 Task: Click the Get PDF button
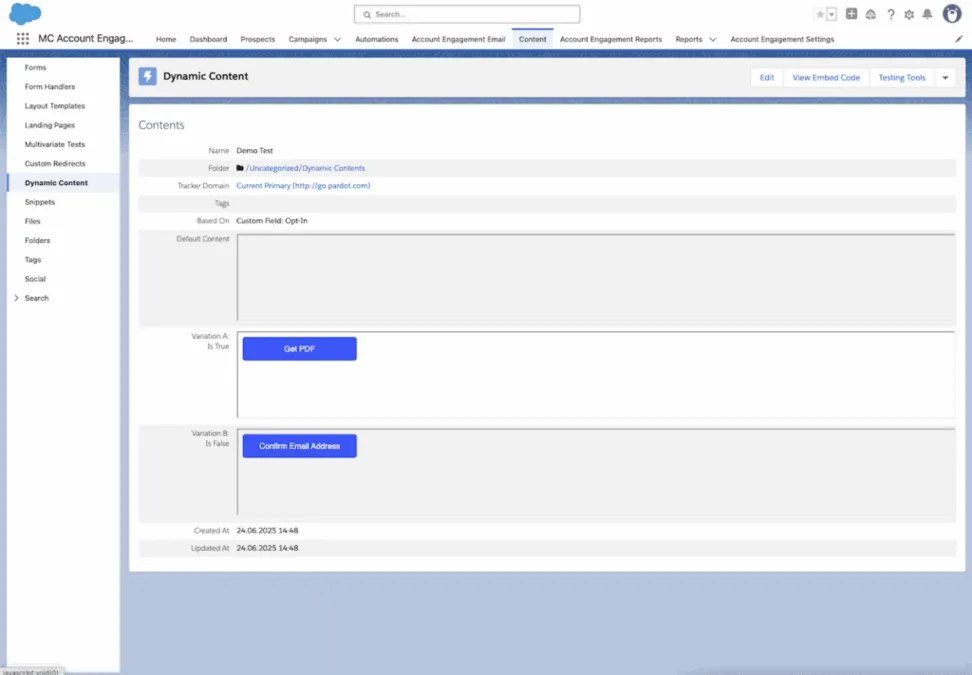(x=299, y=348)
